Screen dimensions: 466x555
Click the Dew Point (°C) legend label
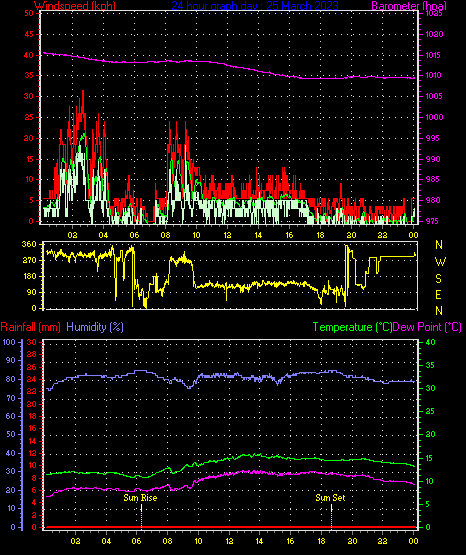pyautogui.click(x=427, y=327)
